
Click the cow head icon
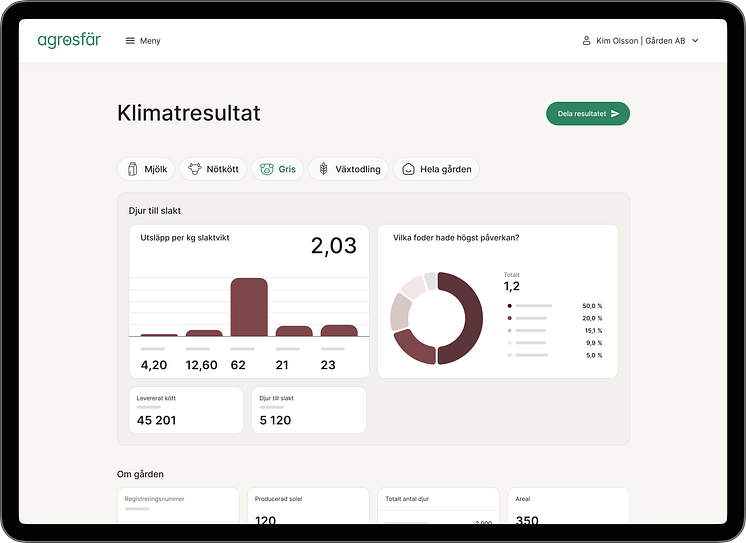pyautogui.click(x=195, y=169)
